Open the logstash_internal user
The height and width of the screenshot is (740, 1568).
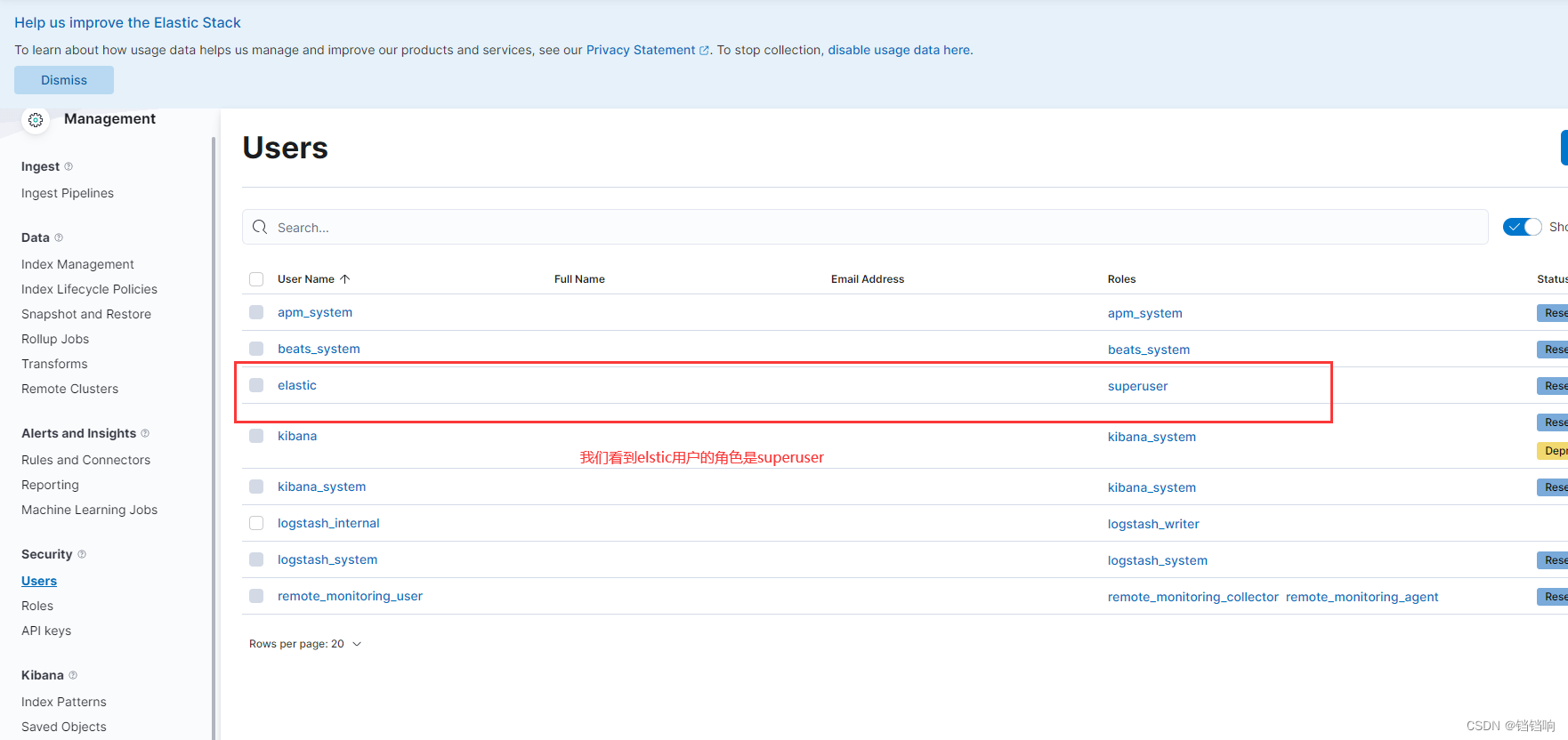328,523
